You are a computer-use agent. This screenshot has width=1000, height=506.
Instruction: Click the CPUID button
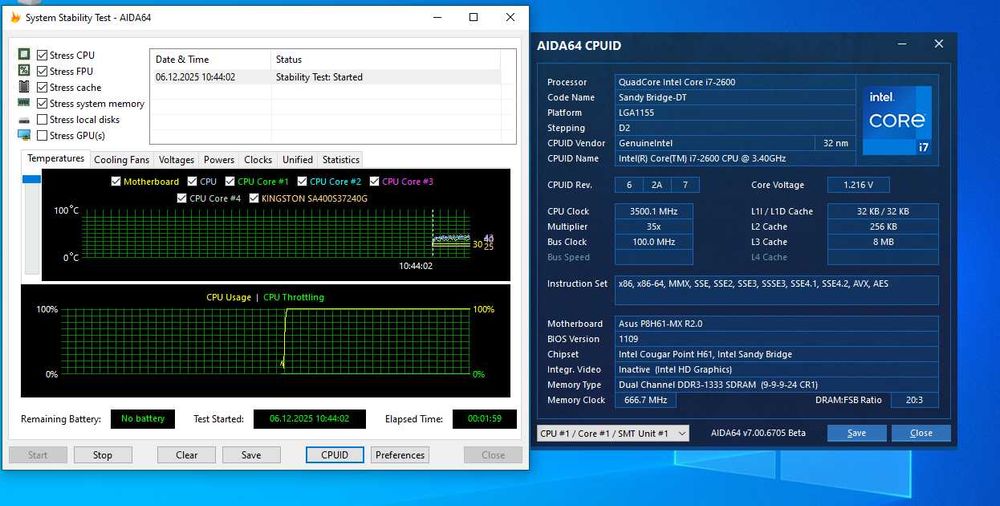click(335, 455)
